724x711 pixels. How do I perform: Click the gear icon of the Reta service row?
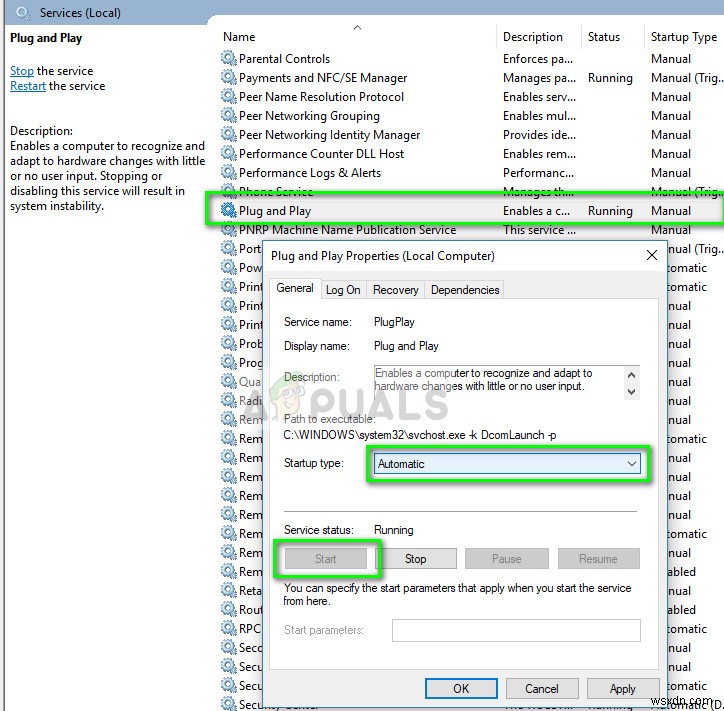click(x=229, y=590)
